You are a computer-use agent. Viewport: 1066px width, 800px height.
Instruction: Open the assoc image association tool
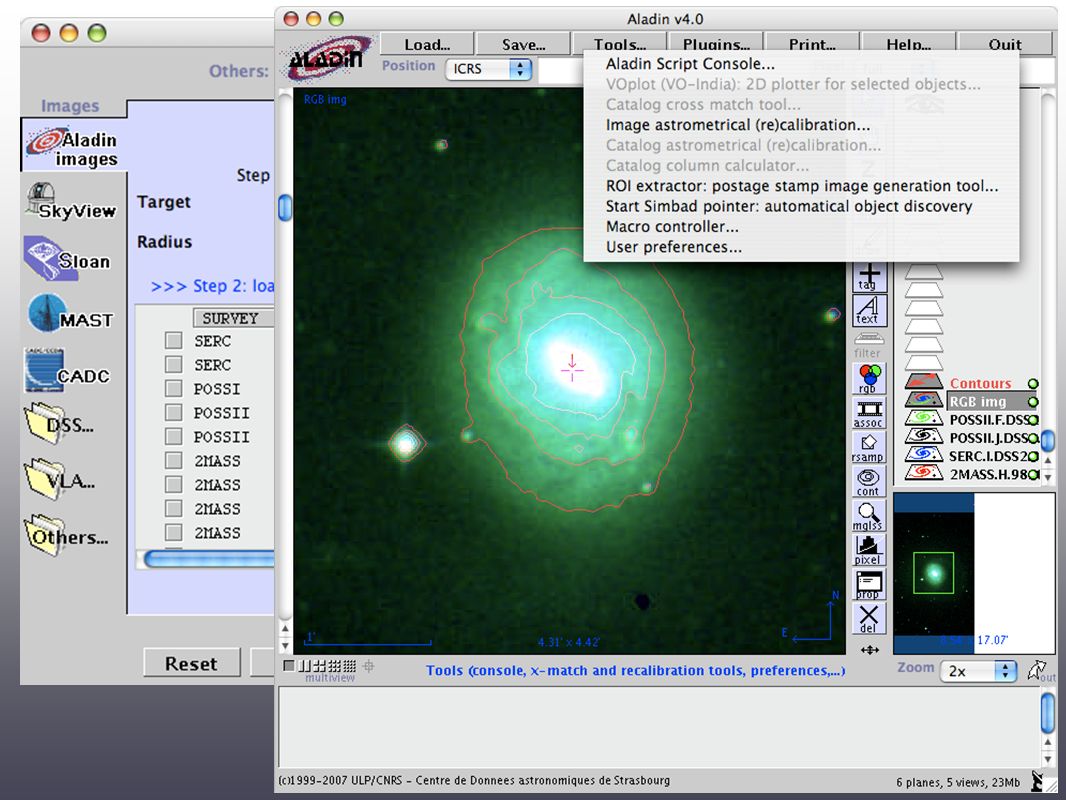(870, 413)
